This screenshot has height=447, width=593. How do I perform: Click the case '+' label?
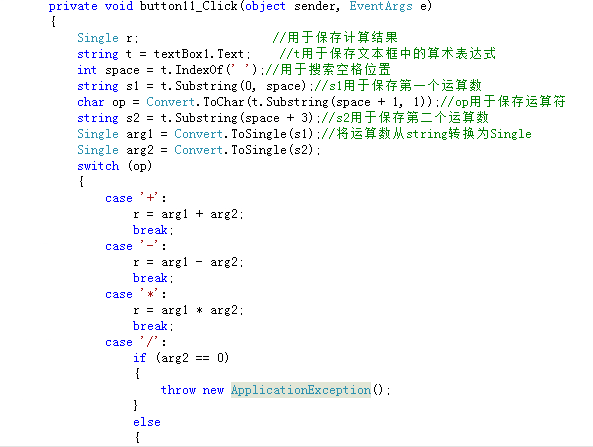(x=135, y=198)
